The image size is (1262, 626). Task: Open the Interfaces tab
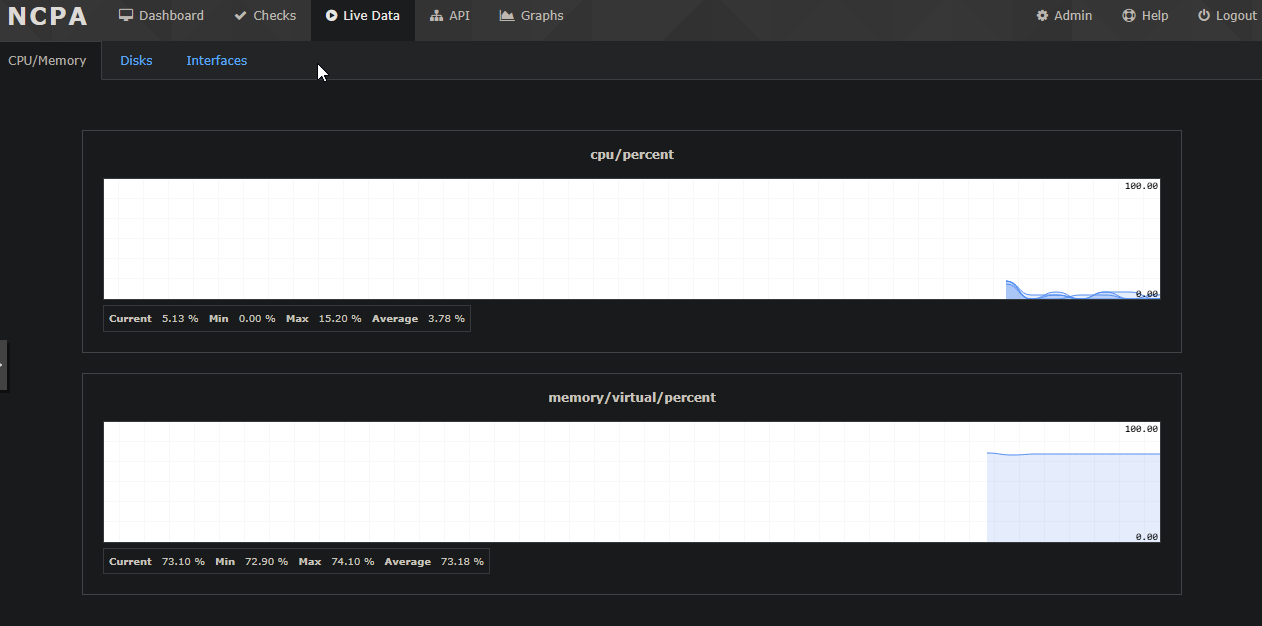point(216,61)
